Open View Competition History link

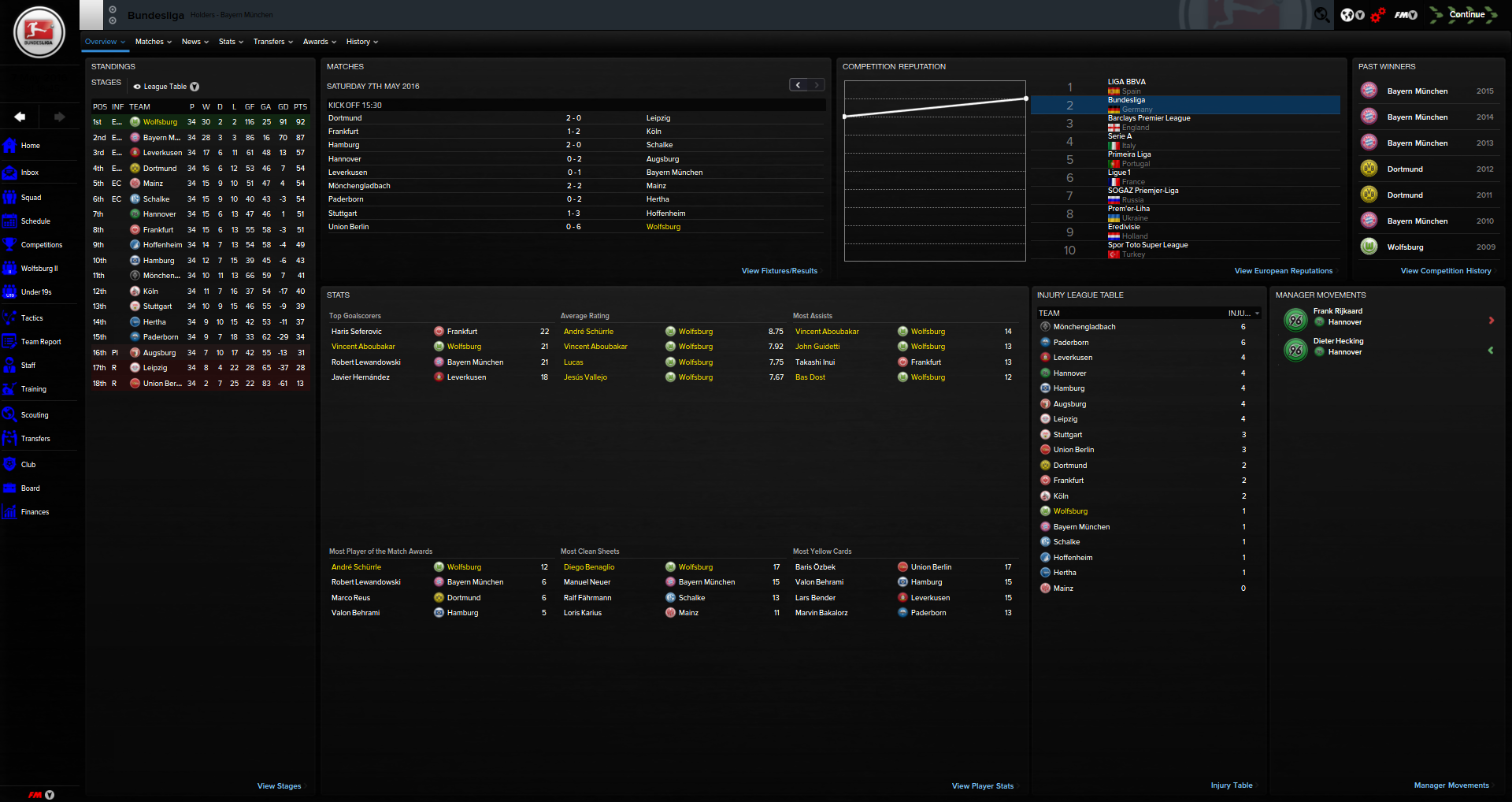click(1446, 271)
